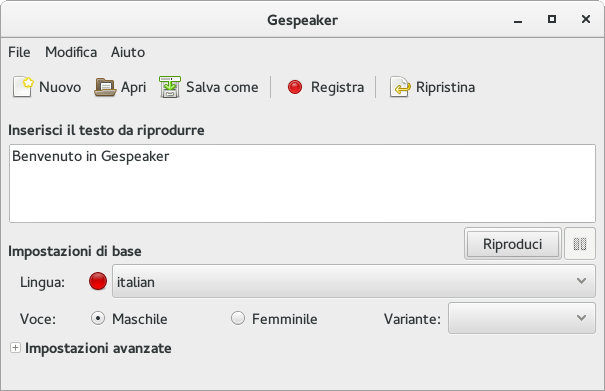This screenshot has width=605, height=391.
Task: Click the red flag icon beside Lingua
Action: point(98,281)
